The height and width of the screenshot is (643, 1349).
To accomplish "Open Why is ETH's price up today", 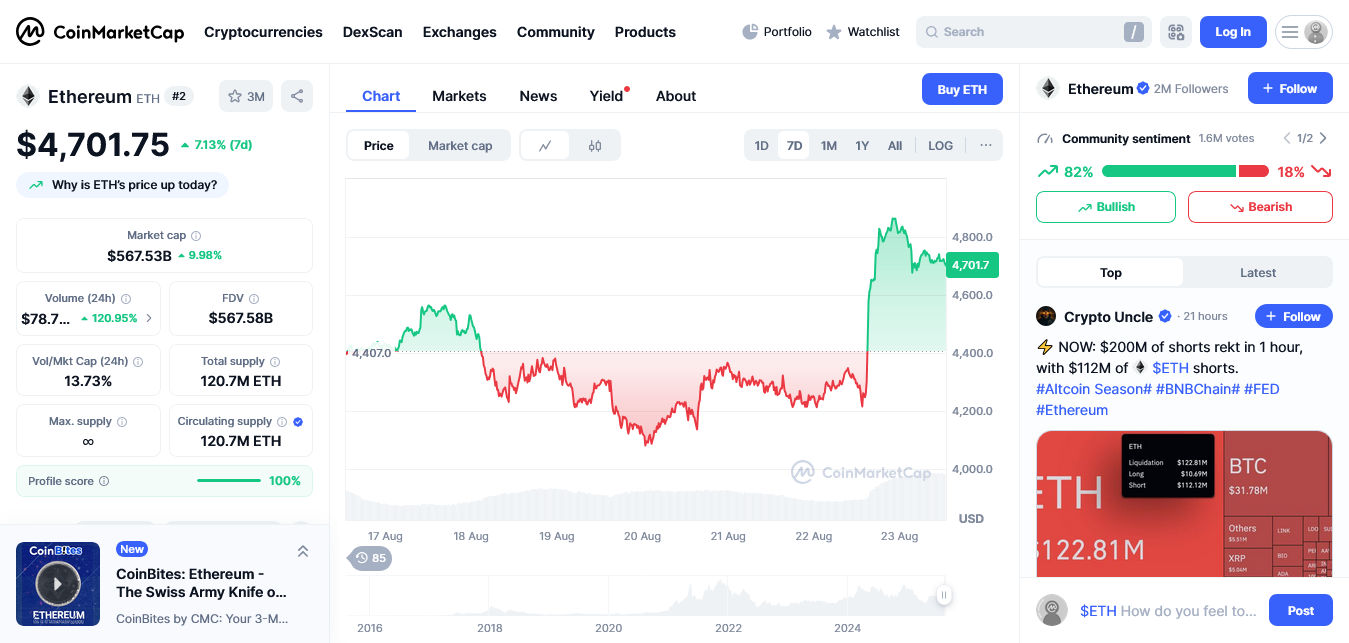I will coord(123,185).
